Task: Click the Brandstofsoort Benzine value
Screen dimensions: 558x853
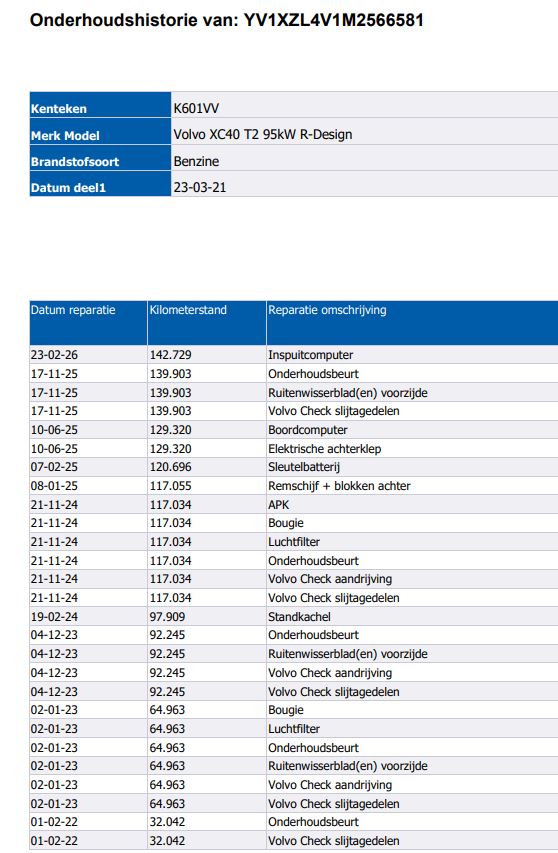Action: (x=196, y=162)
